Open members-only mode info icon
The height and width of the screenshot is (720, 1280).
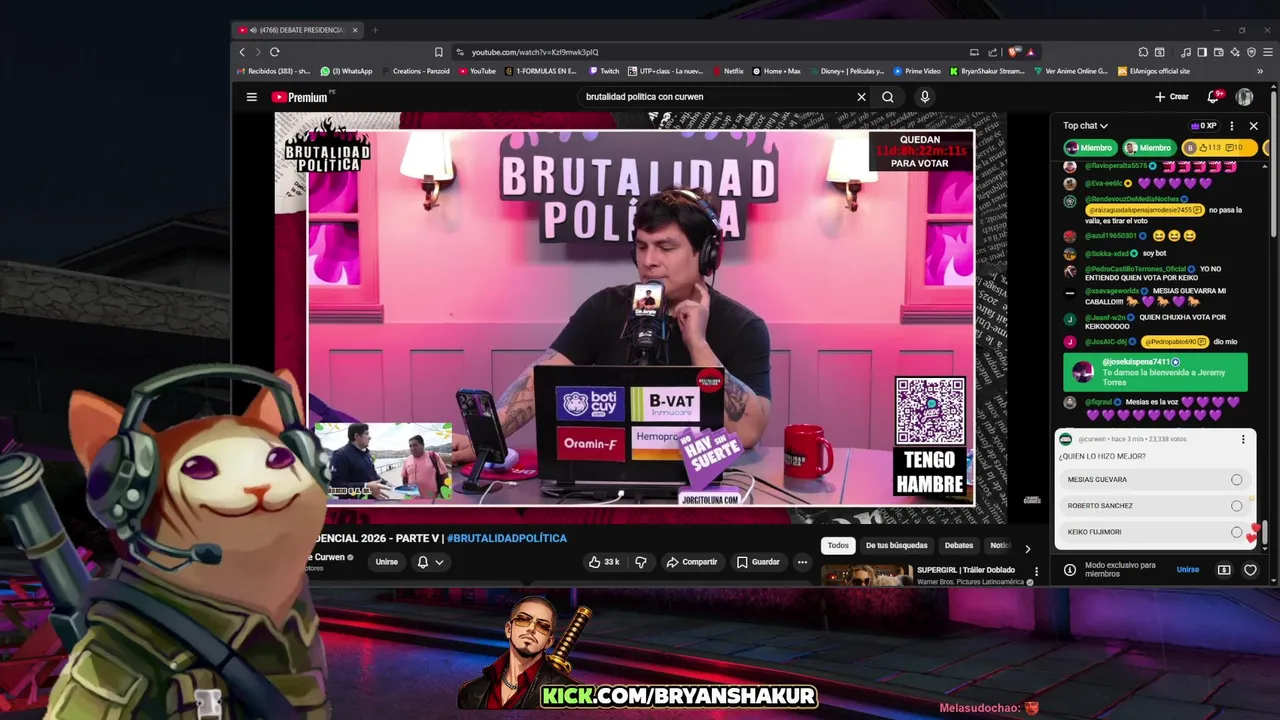1069,570
